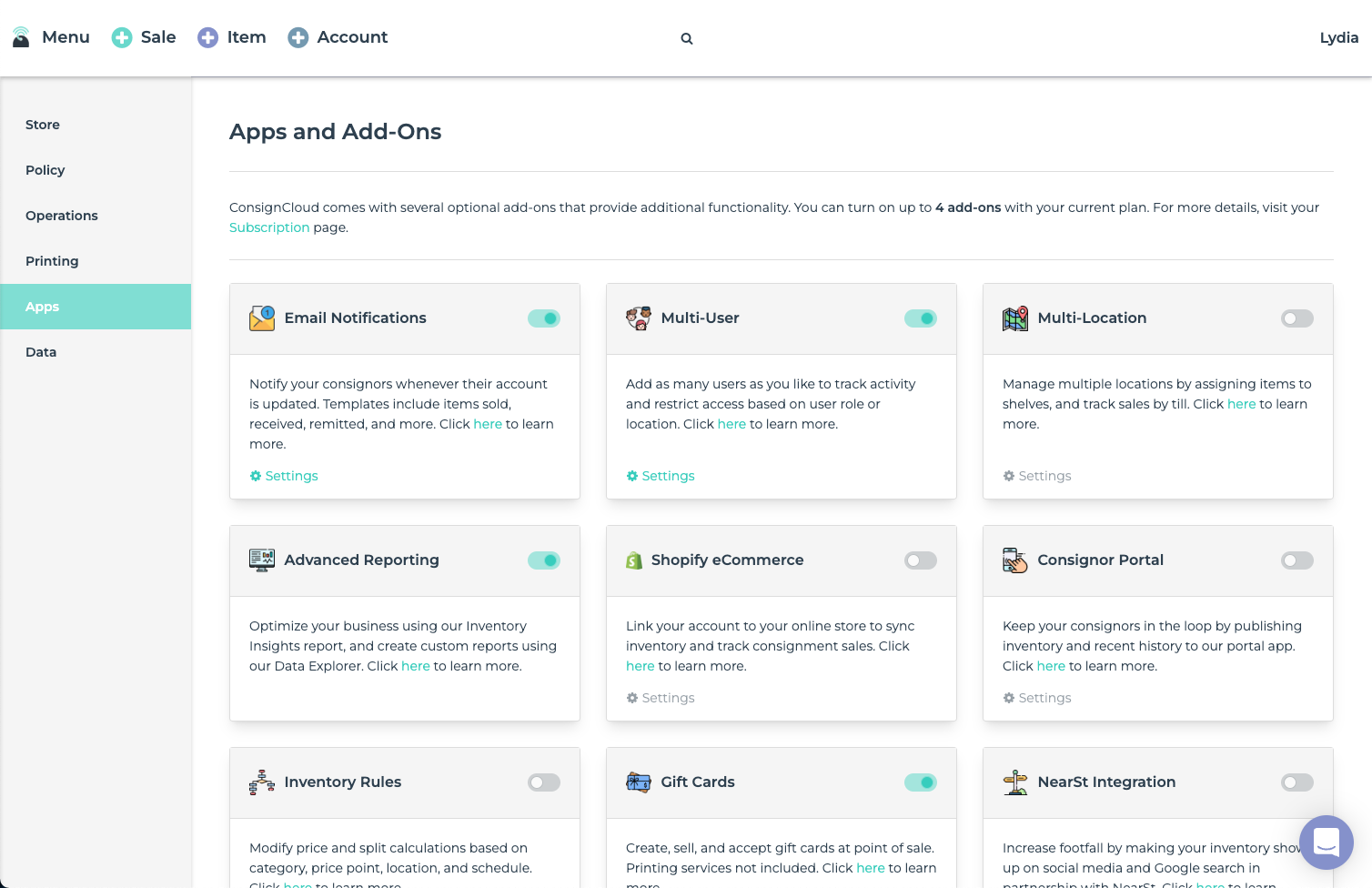Click the plus icon next to Sale
The image size is (1372, 888).
(x=122, y=37)
